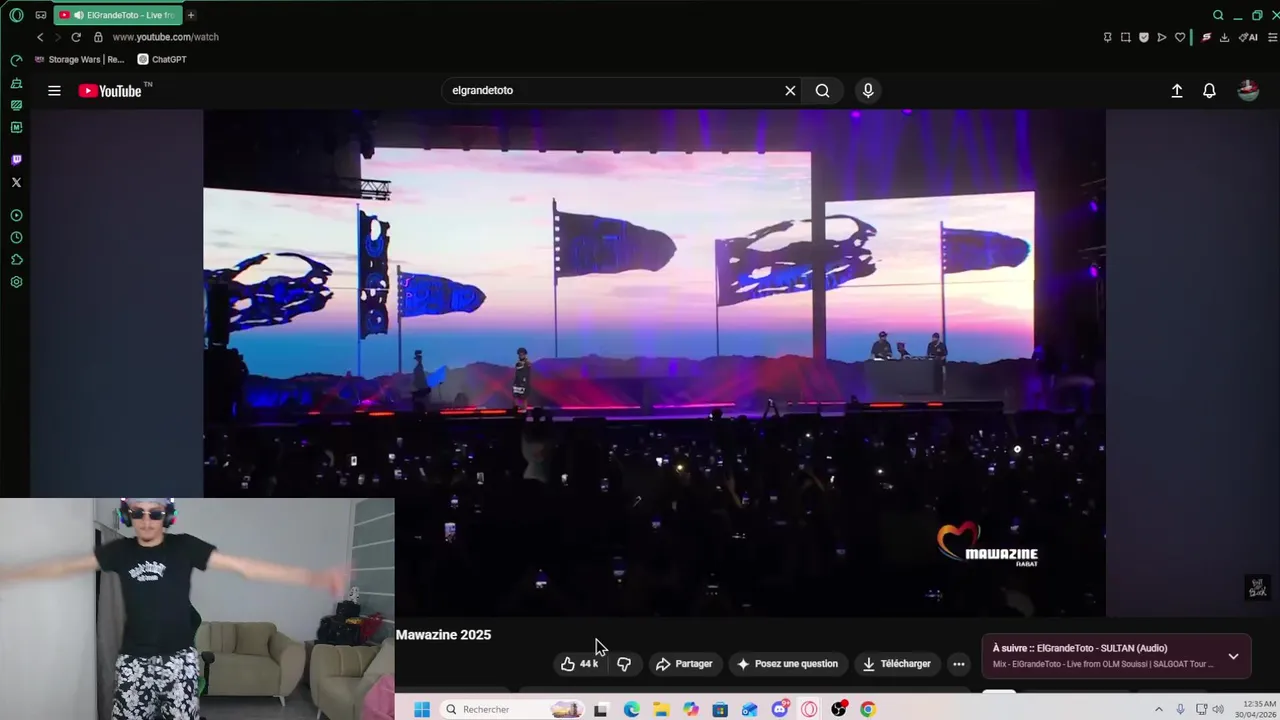The width and height of the screenshot is (1280, 720).
Task: Open the sidebar player play-circle icon
Action: click(16, 215)
